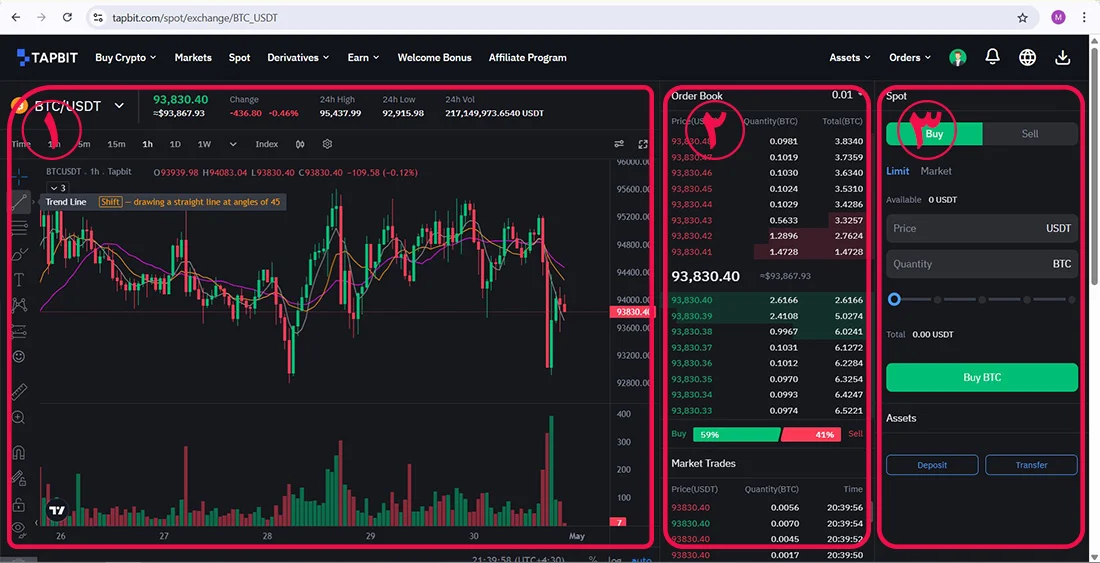Open the Chrome three-dot menu
This screenshot has width=1100, height=563.
click(1085, 18)
